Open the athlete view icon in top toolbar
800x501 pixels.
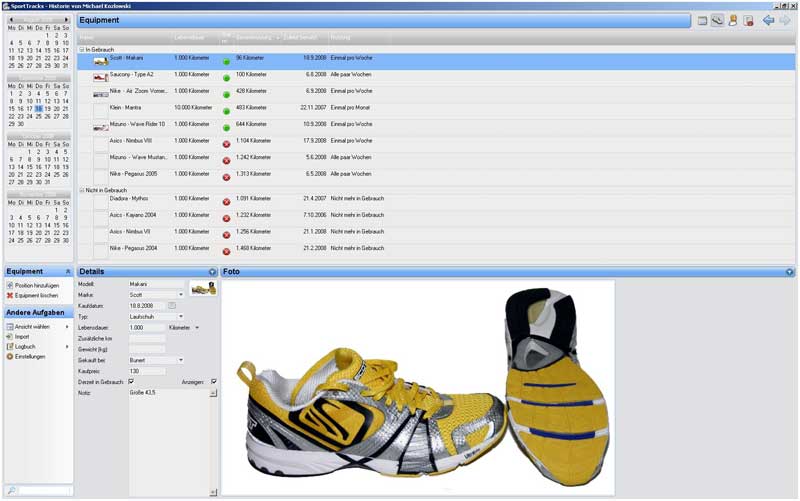click(733, 21)
